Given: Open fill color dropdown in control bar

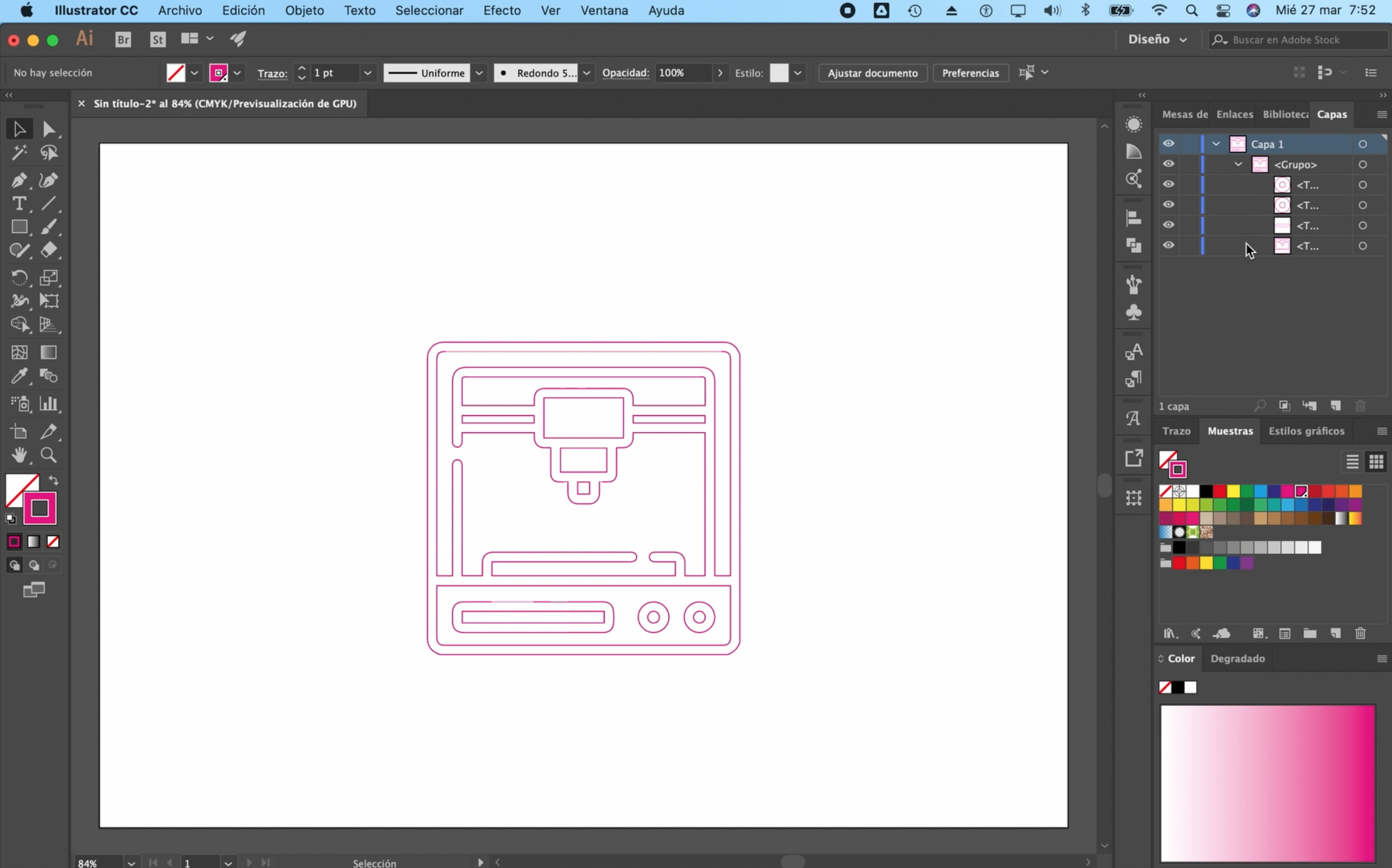Looking at the screenshot, I should [194, 73].
